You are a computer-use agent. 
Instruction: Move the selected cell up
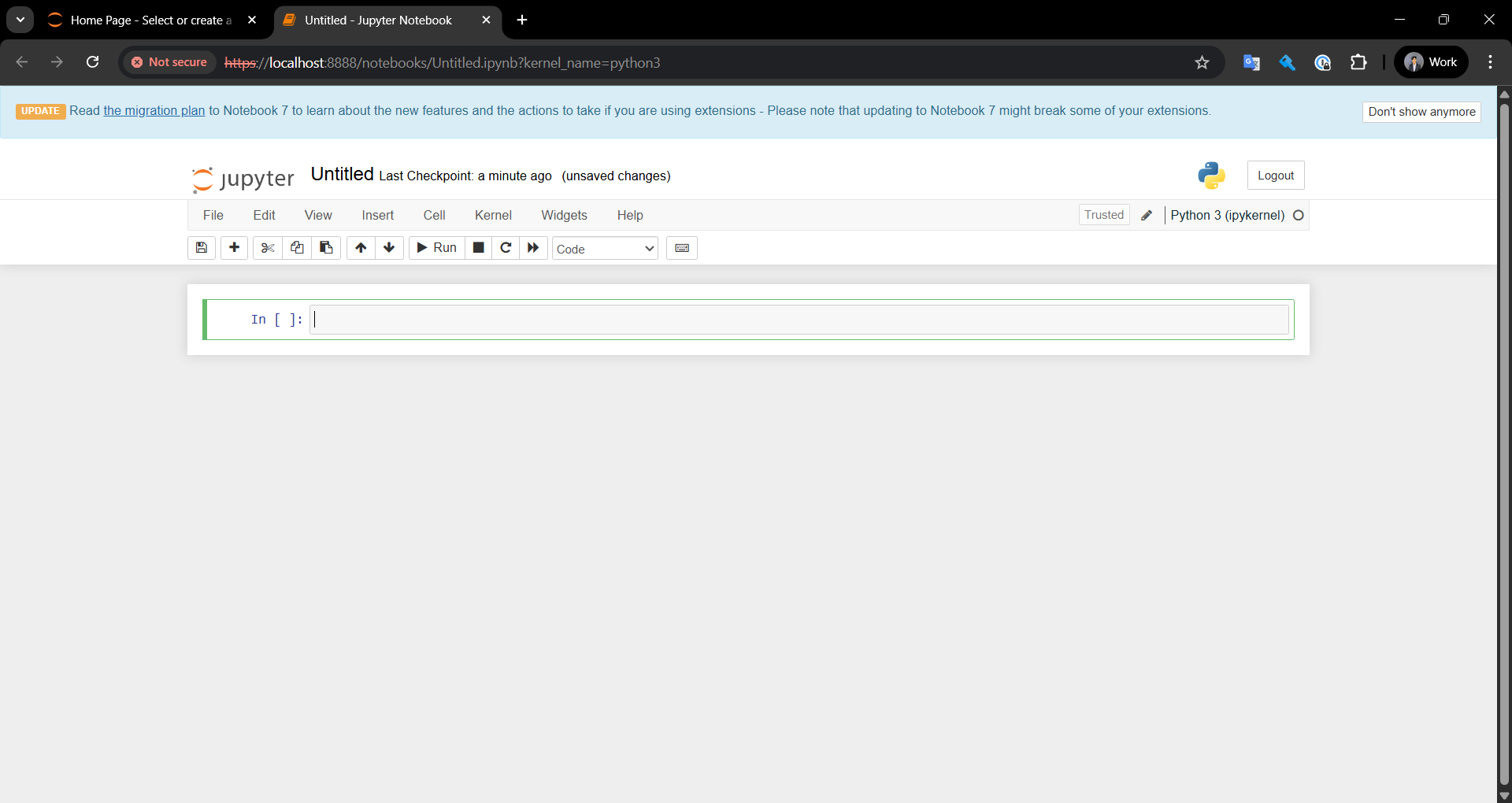coord(361,248)
